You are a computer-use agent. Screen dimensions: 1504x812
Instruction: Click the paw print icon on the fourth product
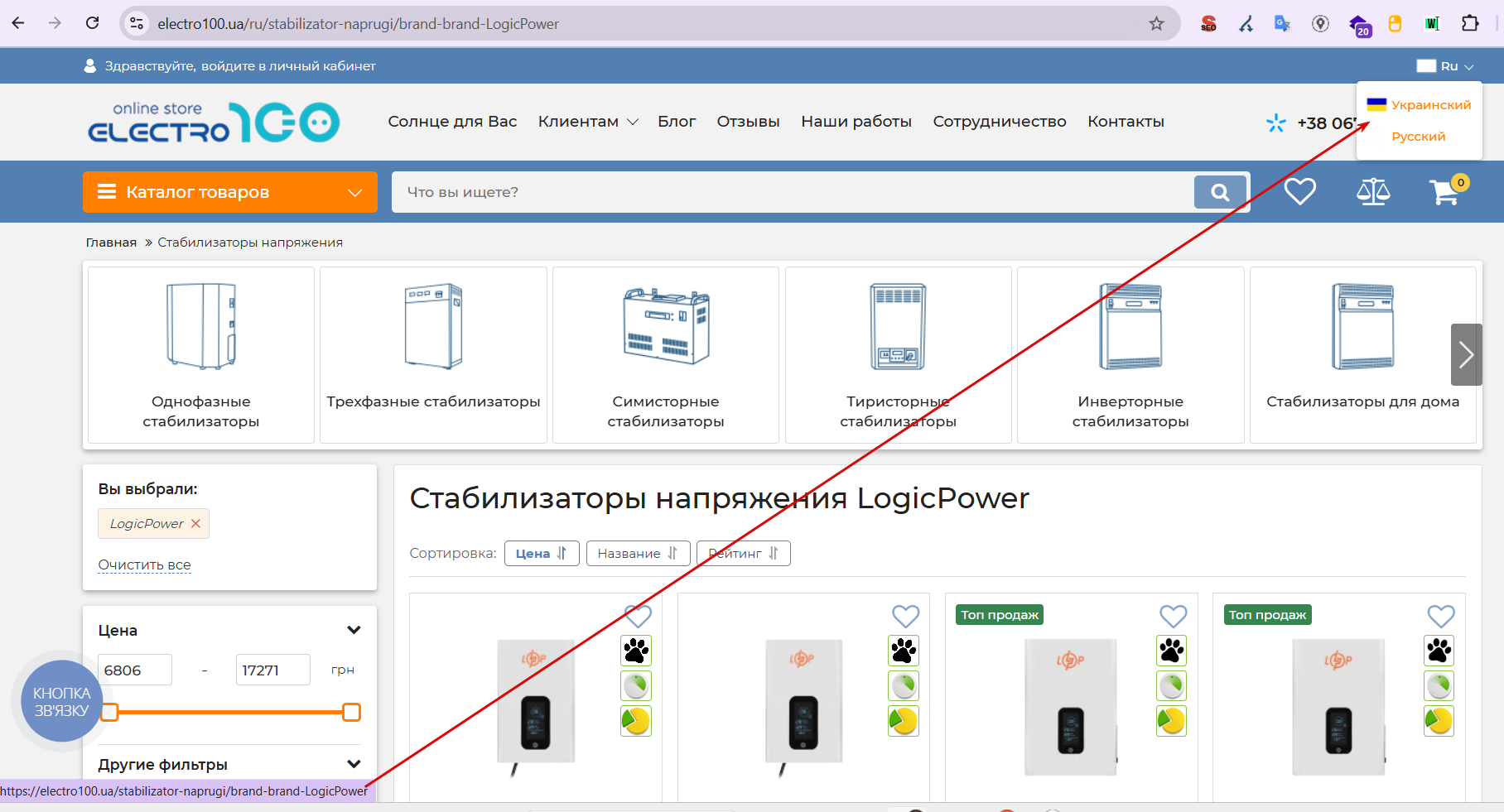coord(1439,651)
